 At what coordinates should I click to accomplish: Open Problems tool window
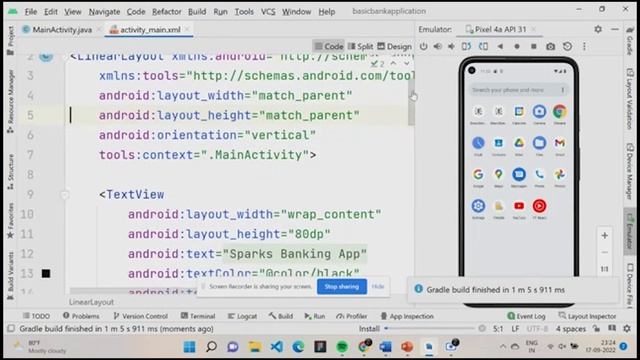81,316
